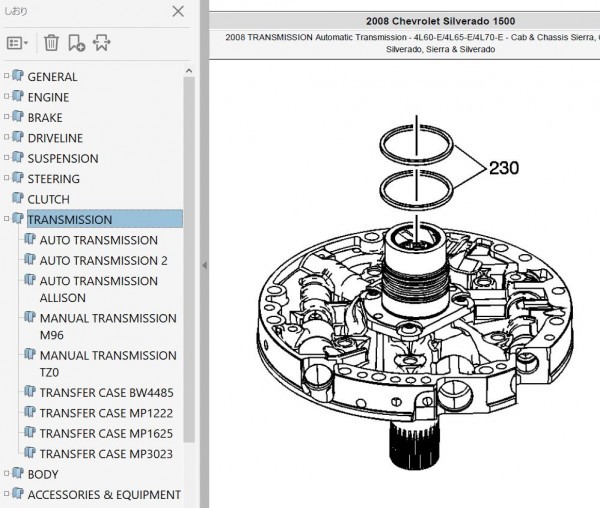This screenshot has height=508, width=600.
Task: Click the TRANSFER CASE MP1625 bookmark icon
Action: (x=30, y=432)
